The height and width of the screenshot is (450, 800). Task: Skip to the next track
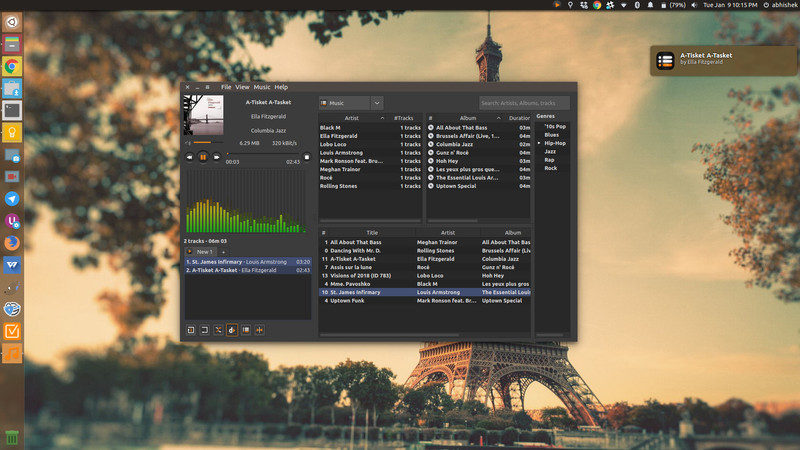pos(217,158)
